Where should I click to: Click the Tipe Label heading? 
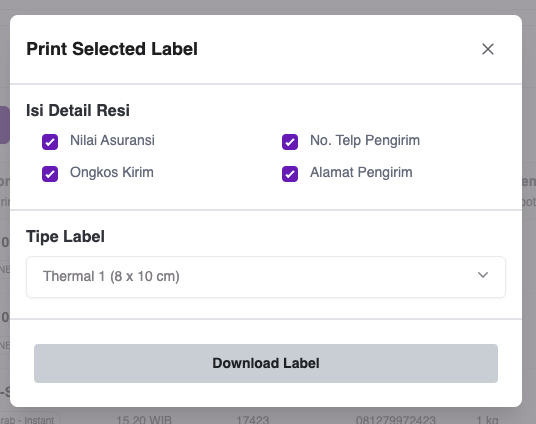(65, 237)
